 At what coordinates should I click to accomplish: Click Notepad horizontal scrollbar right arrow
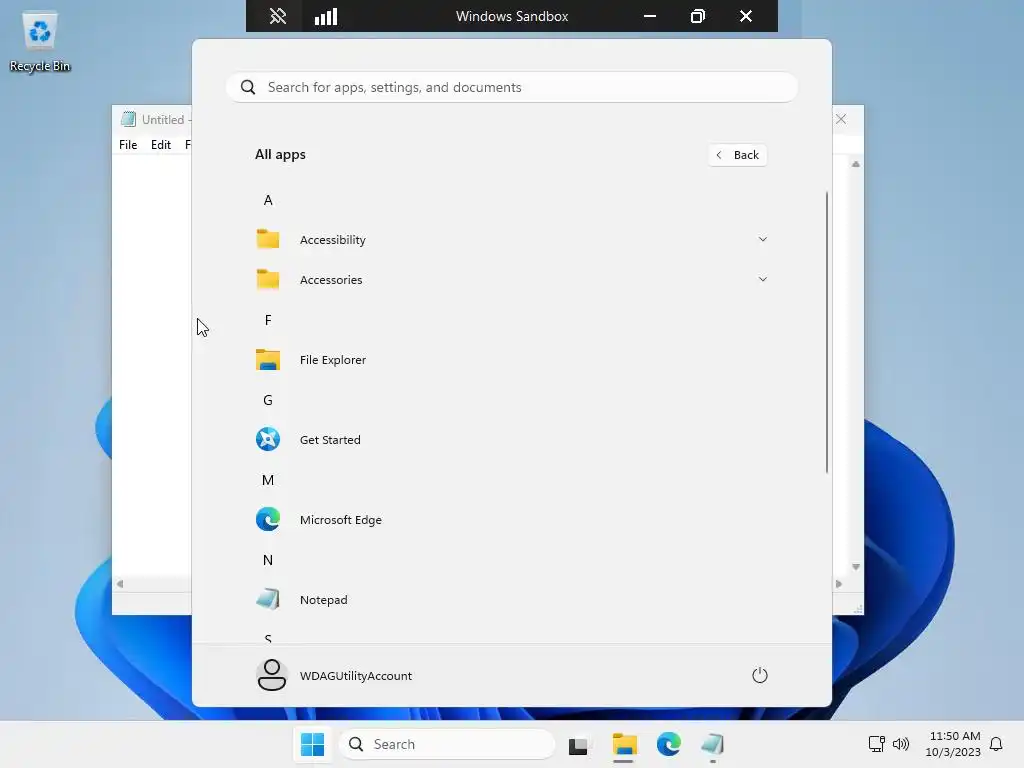pos(839,584)
